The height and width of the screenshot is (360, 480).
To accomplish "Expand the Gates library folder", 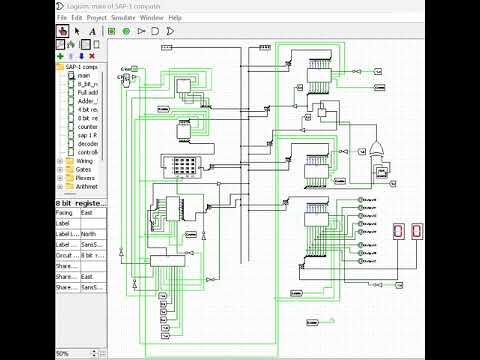I will [60, 170].
